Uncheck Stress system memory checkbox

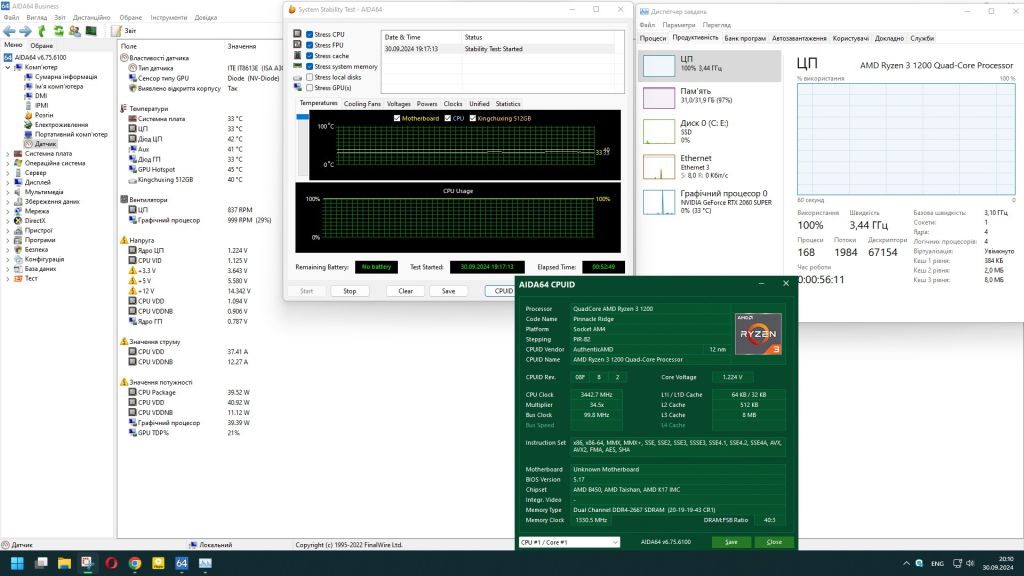pos(310,67)
